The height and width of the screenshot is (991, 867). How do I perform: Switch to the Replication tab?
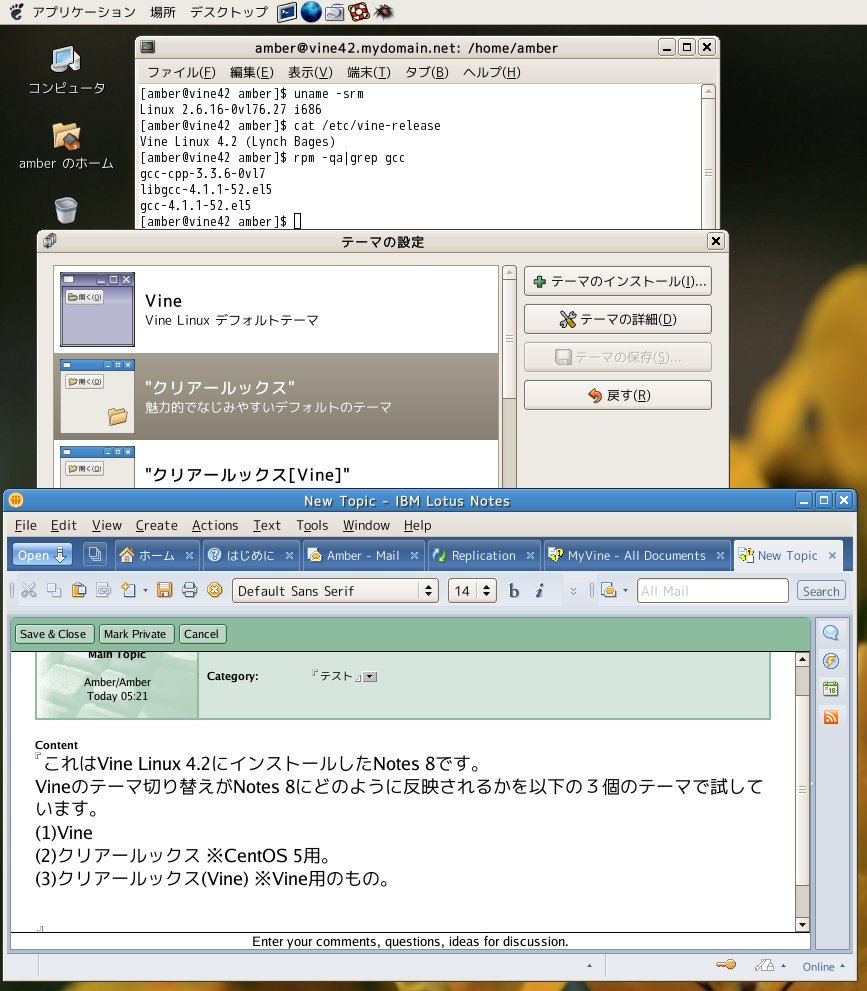483,555
